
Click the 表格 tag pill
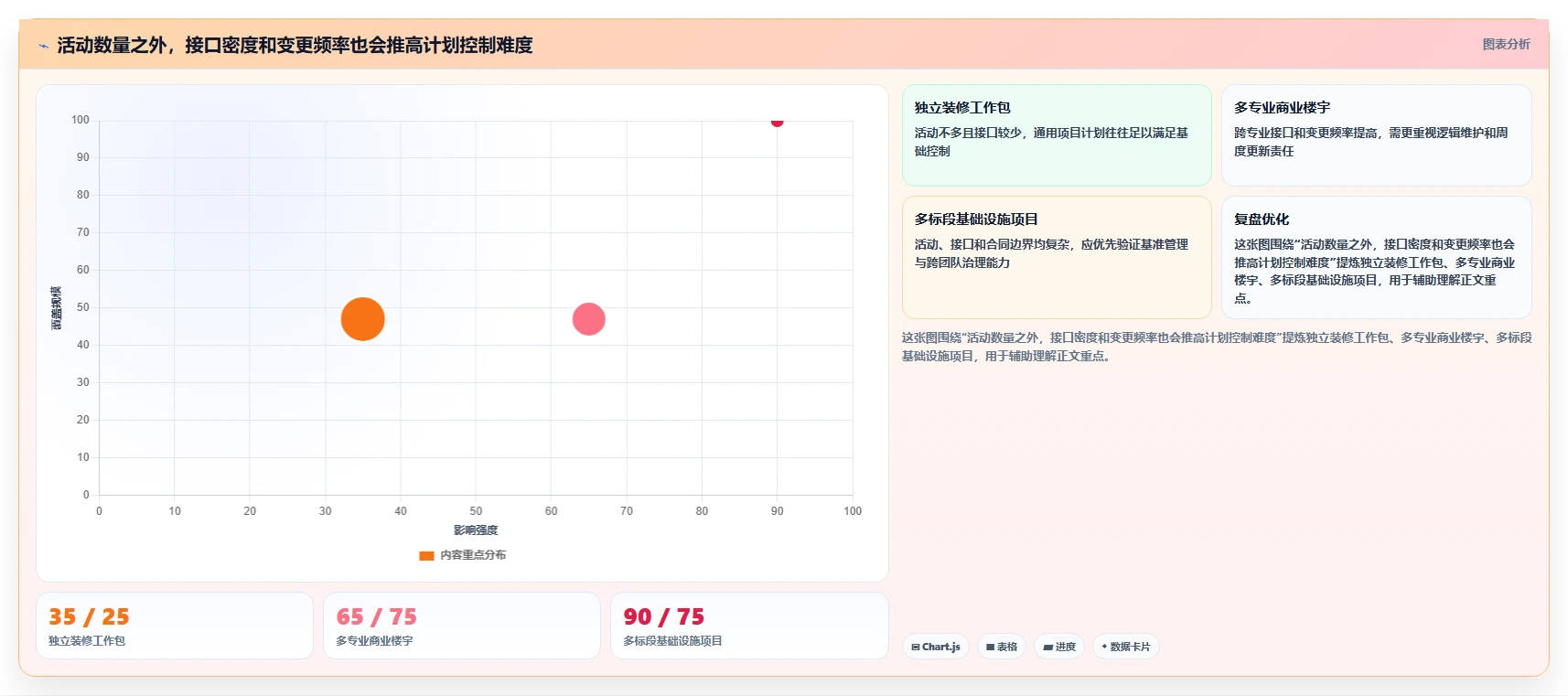tap(1002, 647)
